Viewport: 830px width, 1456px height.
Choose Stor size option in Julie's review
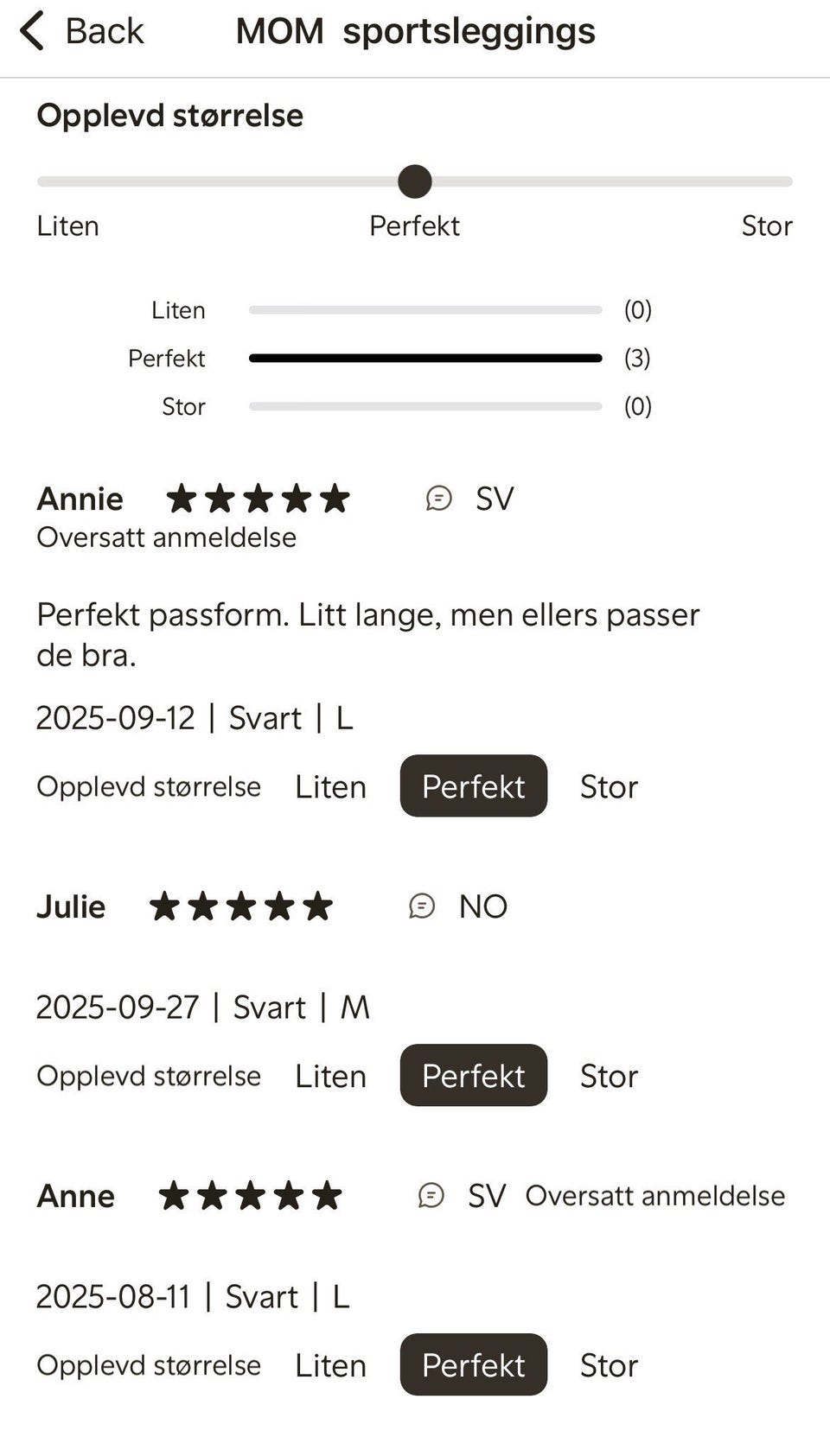(x=609, y=1077)
